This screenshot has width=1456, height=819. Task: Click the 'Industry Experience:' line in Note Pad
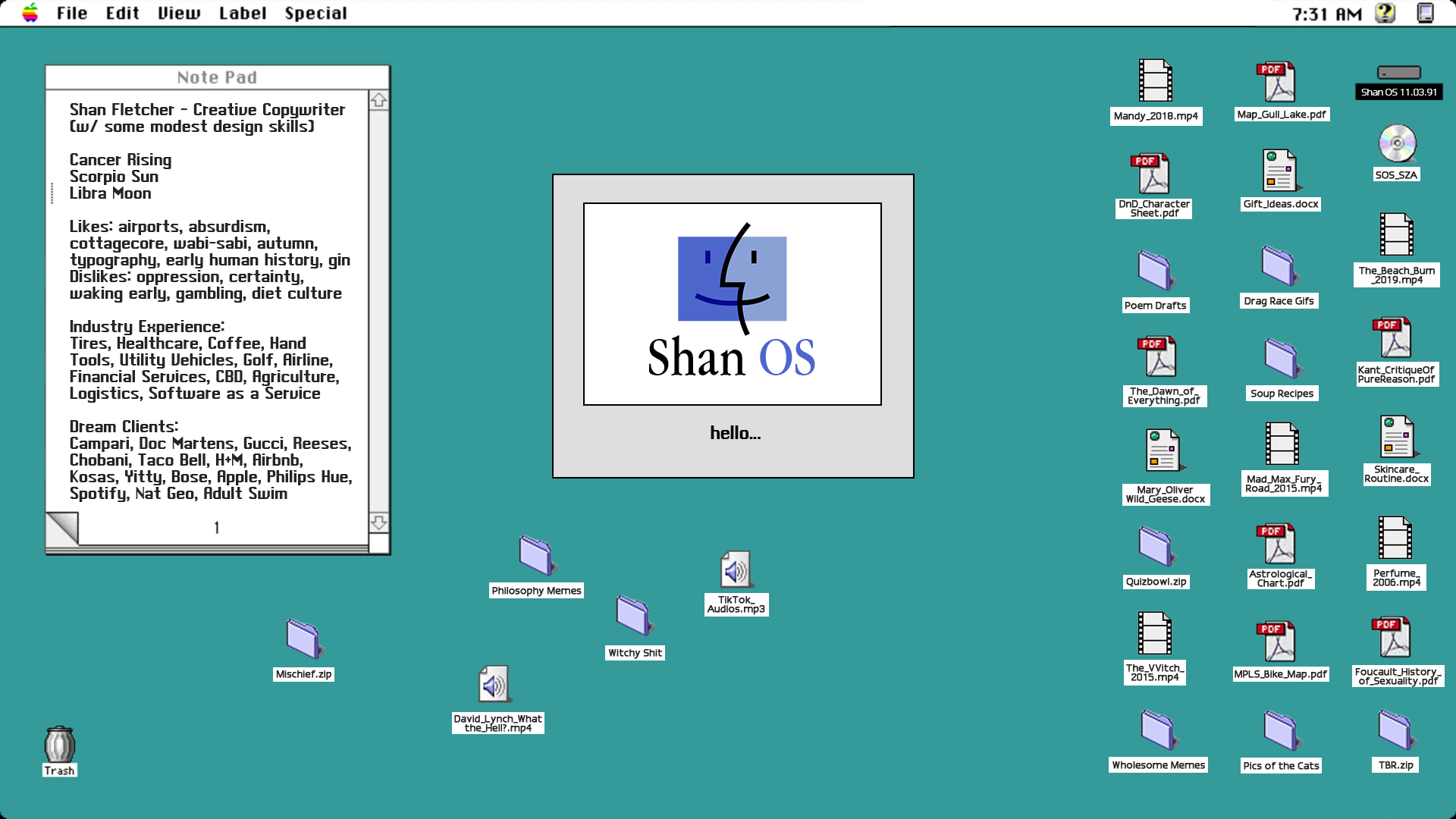pyautogui.click(x=147, y=326)
